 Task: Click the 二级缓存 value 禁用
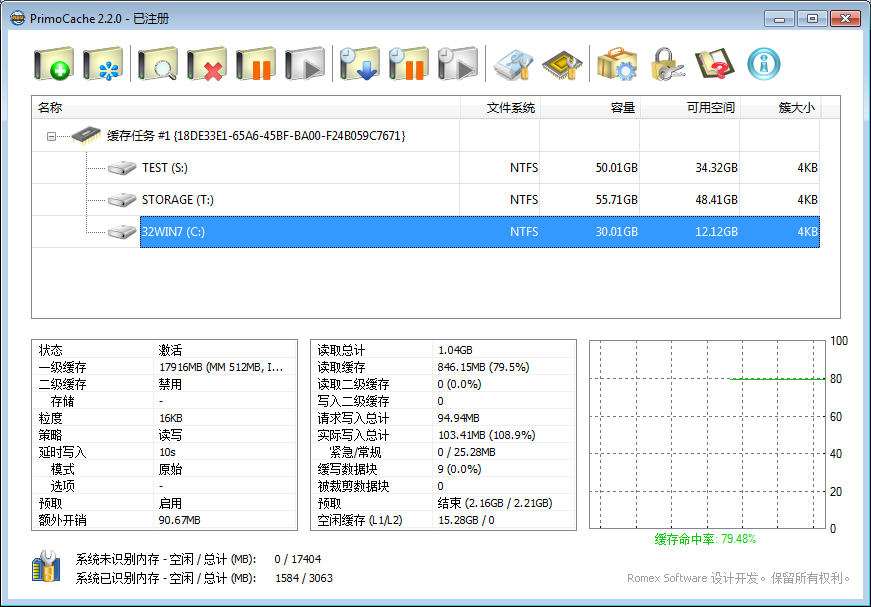171,384
